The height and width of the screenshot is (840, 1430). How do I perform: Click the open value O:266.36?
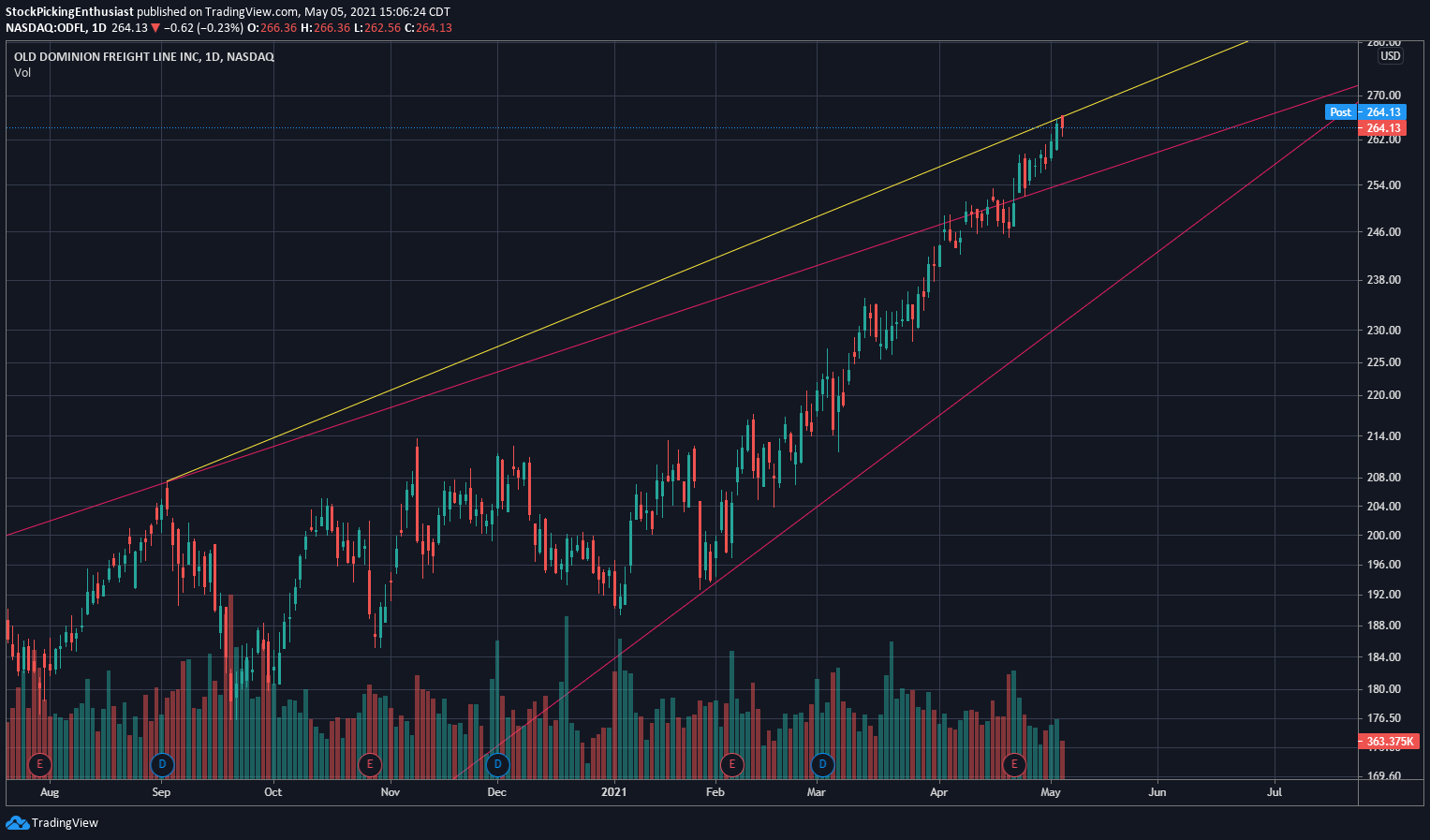[x=272, y=28]
